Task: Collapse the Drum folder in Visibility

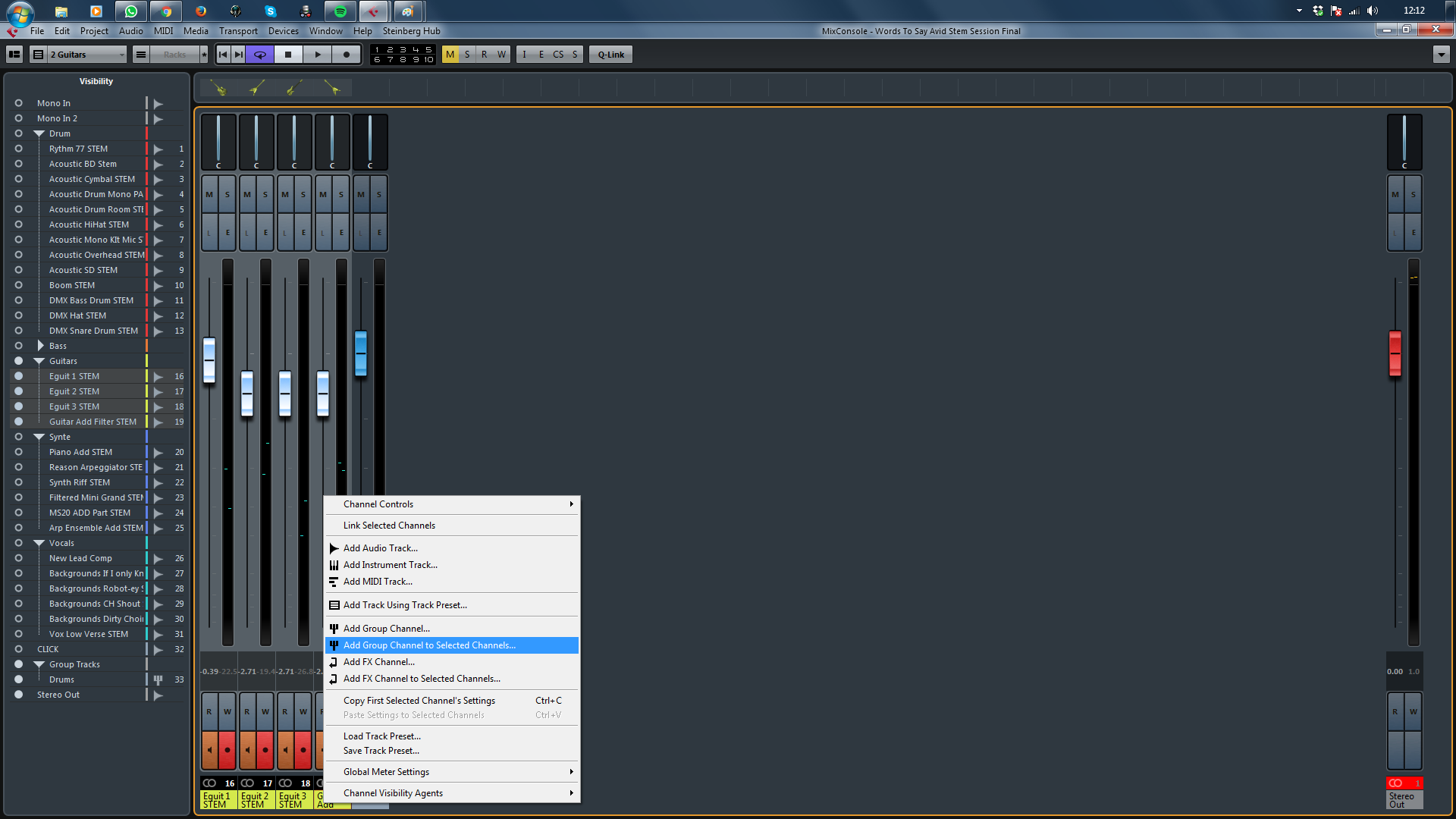Action: click(39, 133)
